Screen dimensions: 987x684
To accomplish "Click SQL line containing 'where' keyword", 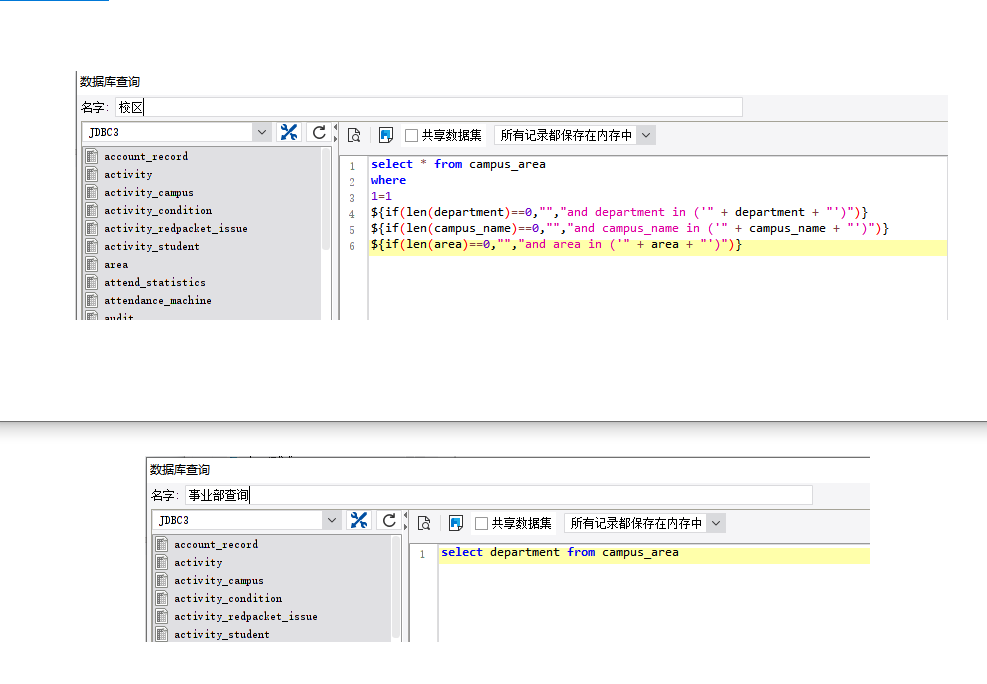I will 388,181.
